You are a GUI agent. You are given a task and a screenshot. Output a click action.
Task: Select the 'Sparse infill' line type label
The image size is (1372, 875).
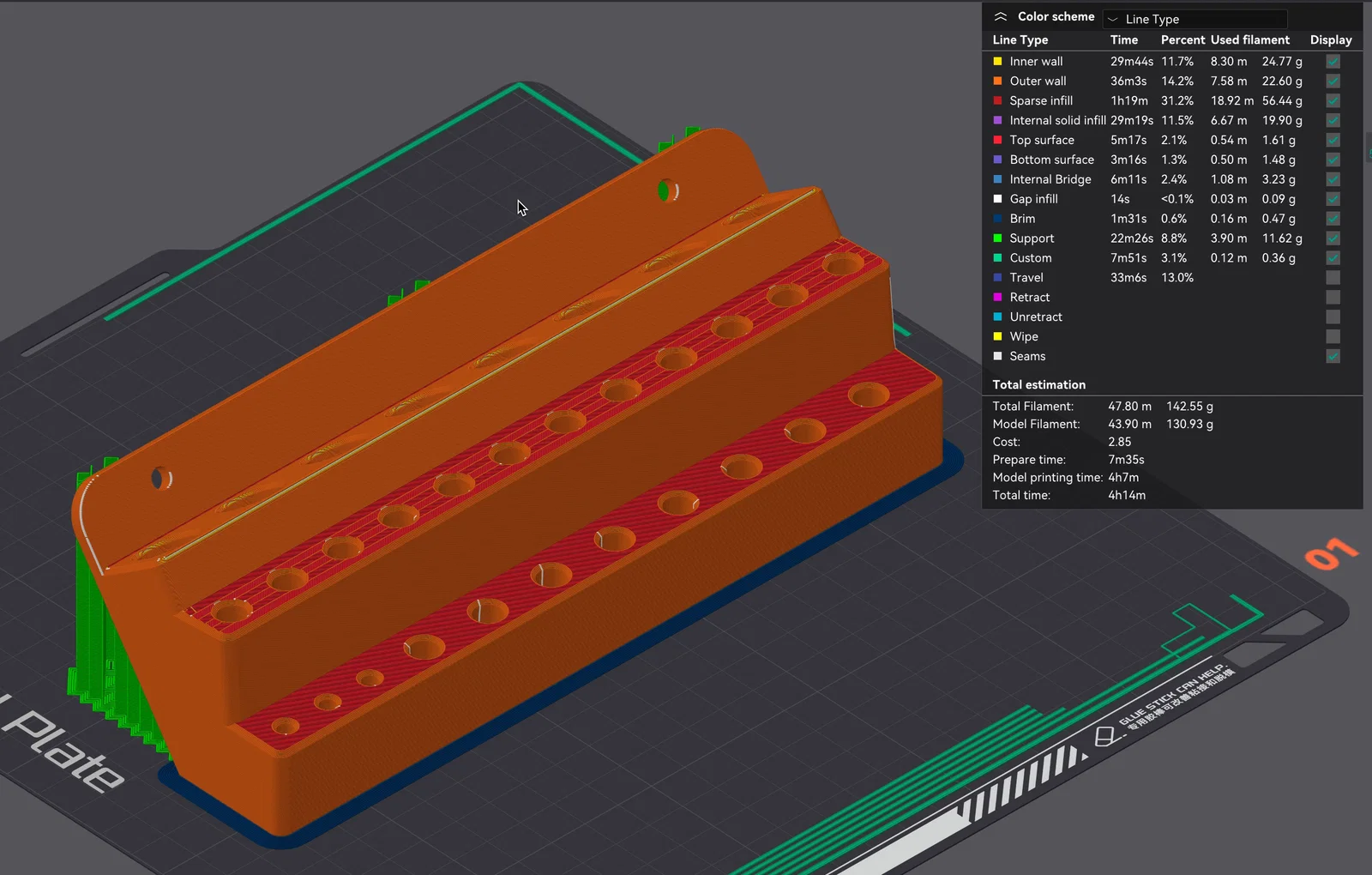pos(1041,101)
